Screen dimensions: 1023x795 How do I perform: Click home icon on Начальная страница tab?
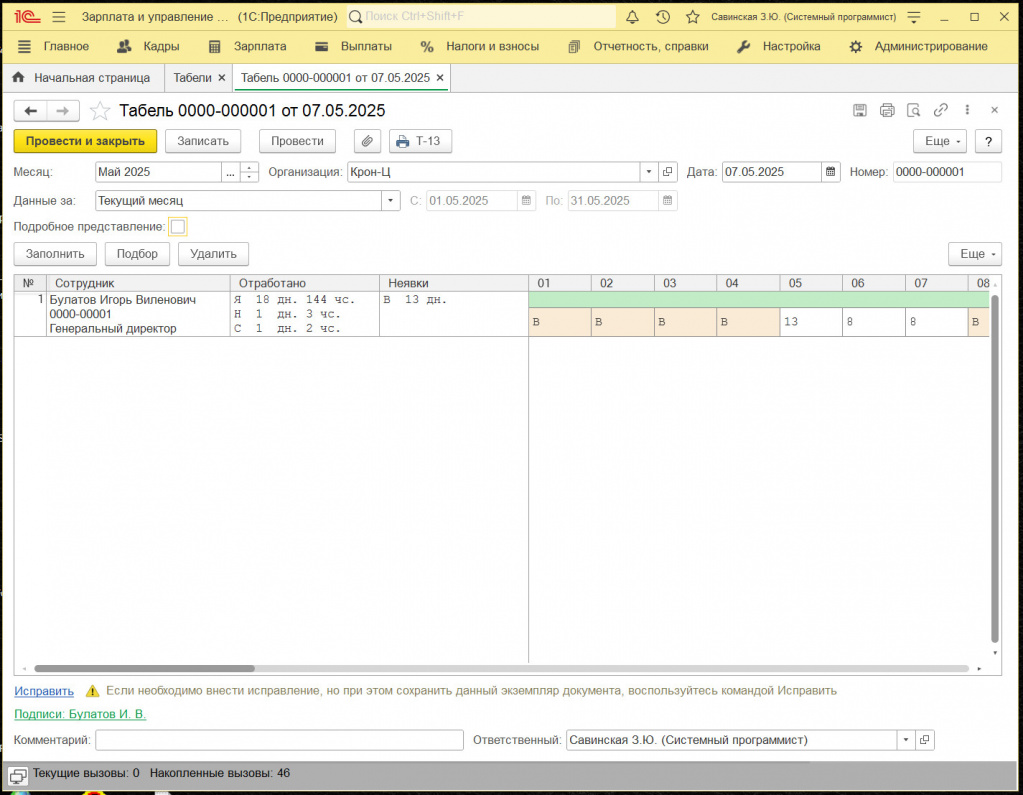(x=18, y=78)
